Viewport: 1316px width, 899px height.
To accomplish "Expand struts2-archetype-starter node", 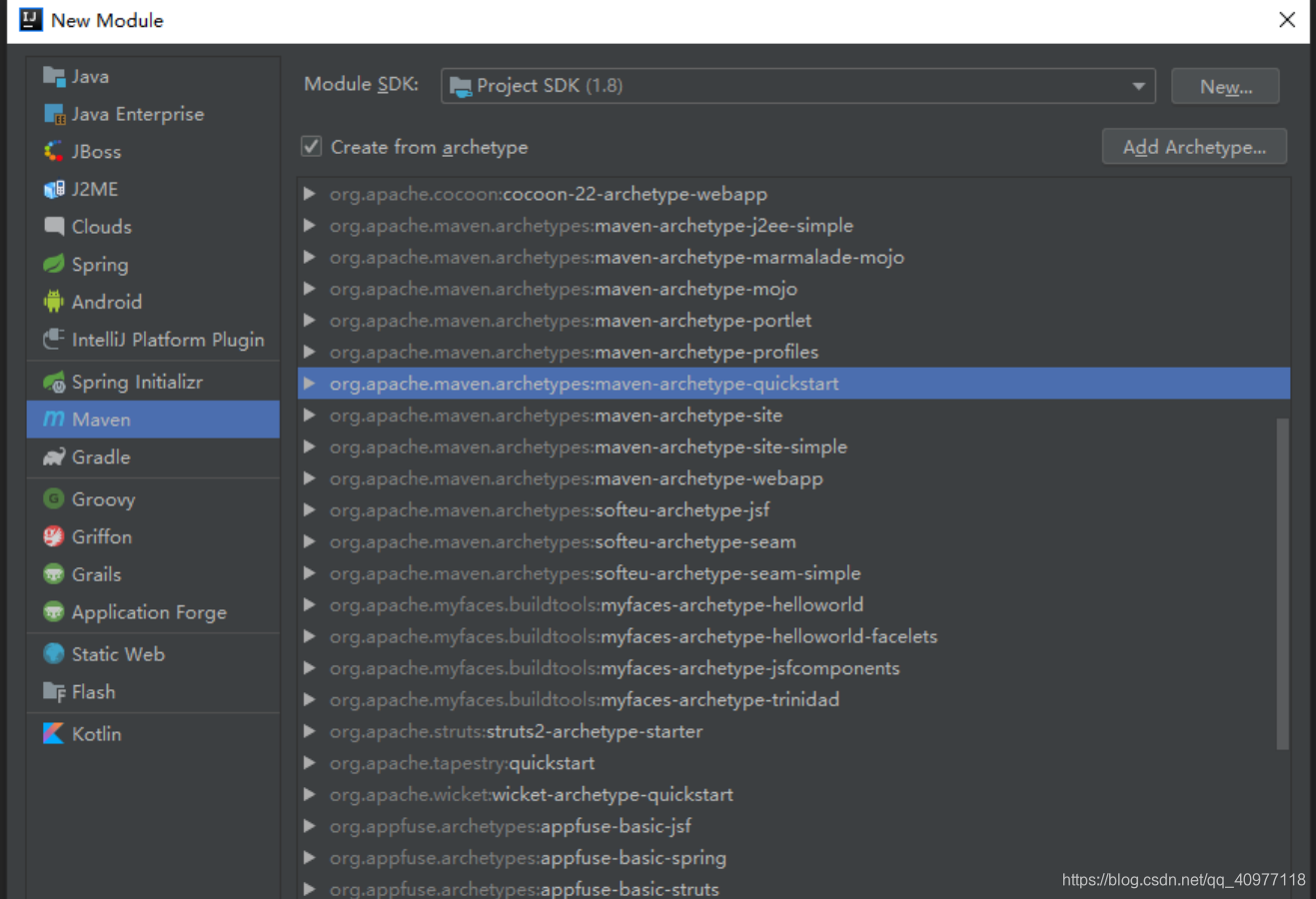I will pos(310,731).
